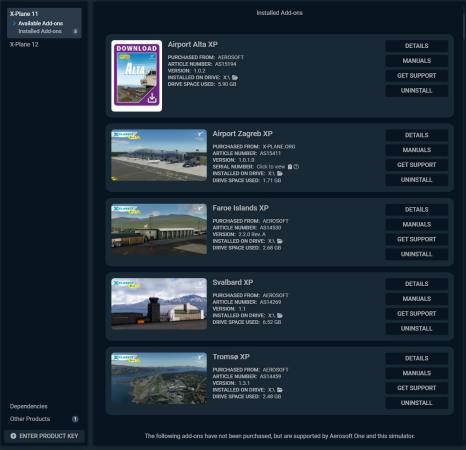Click Enter Product Key button

coord(44,436)
